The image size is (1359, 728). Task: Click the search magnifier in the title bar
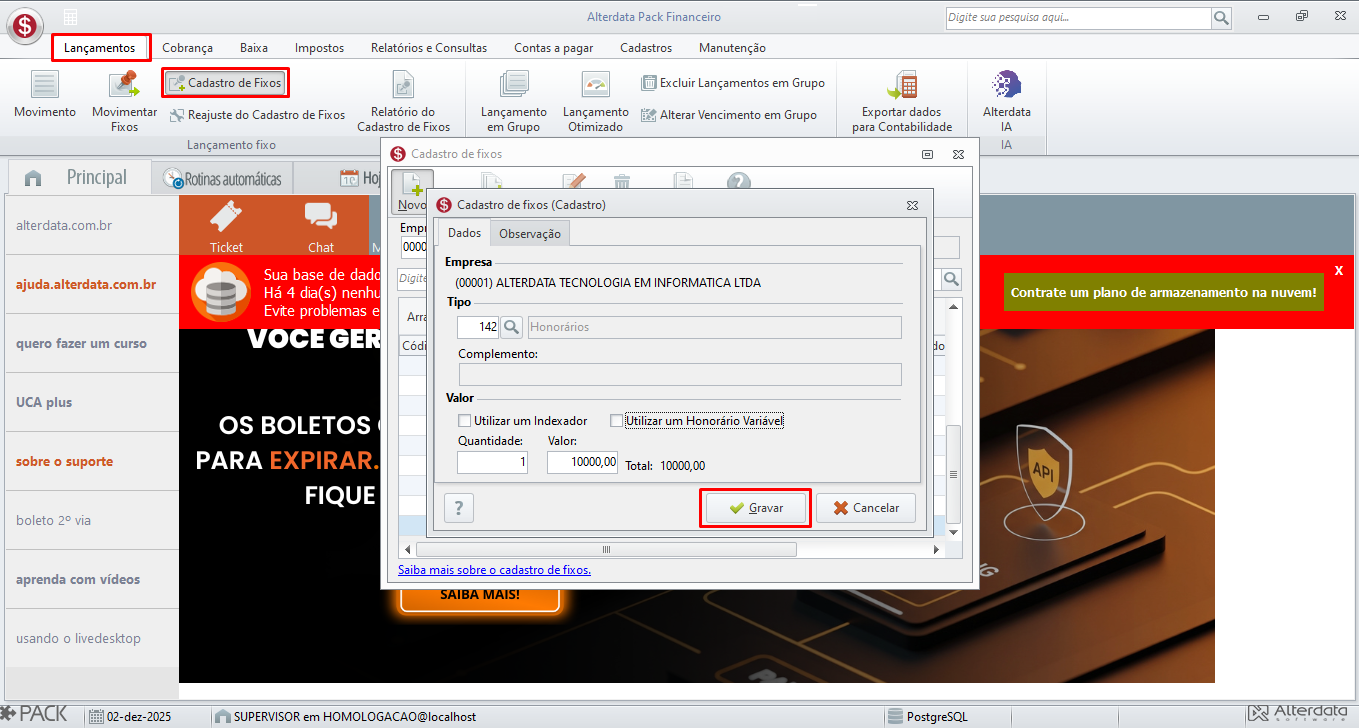pyautogui.click(x=1222, y=18)
